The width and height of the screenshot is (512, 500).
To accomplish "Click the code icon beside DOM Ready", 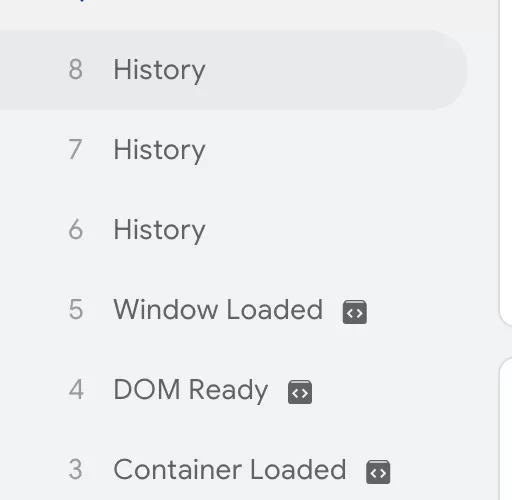I will pyautogui.click(x=300, y=392).
